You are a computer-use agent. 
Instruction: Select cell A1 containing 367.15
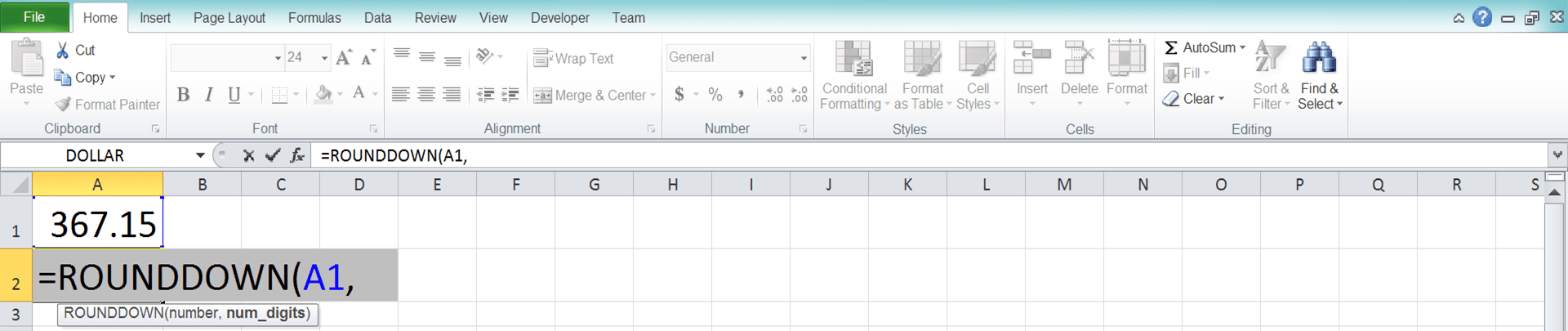pyautogui.click(x=97, y=222)
